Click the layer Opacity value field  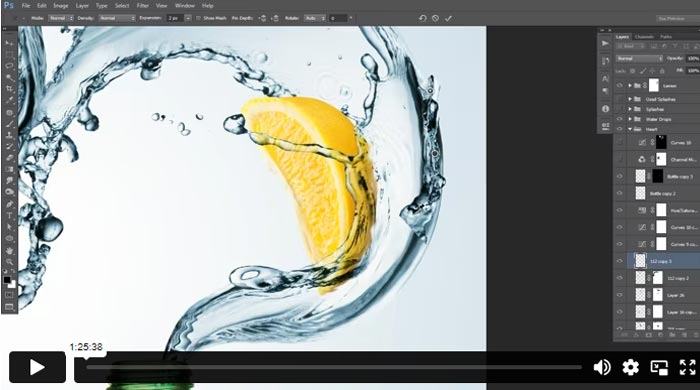click(693, 58)
